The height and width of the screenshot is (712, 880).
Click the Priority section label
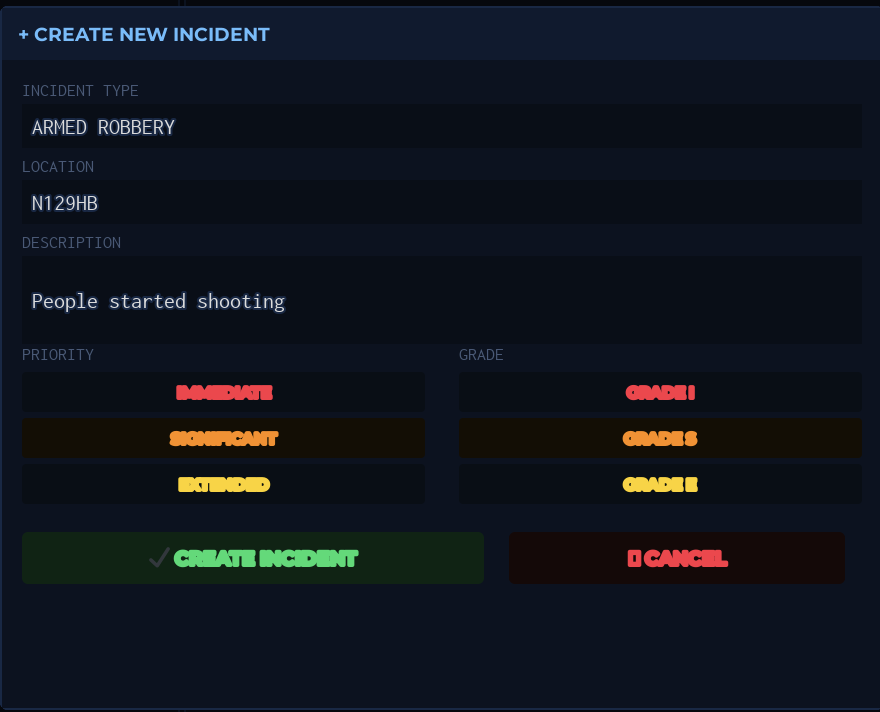pos(58,355)
